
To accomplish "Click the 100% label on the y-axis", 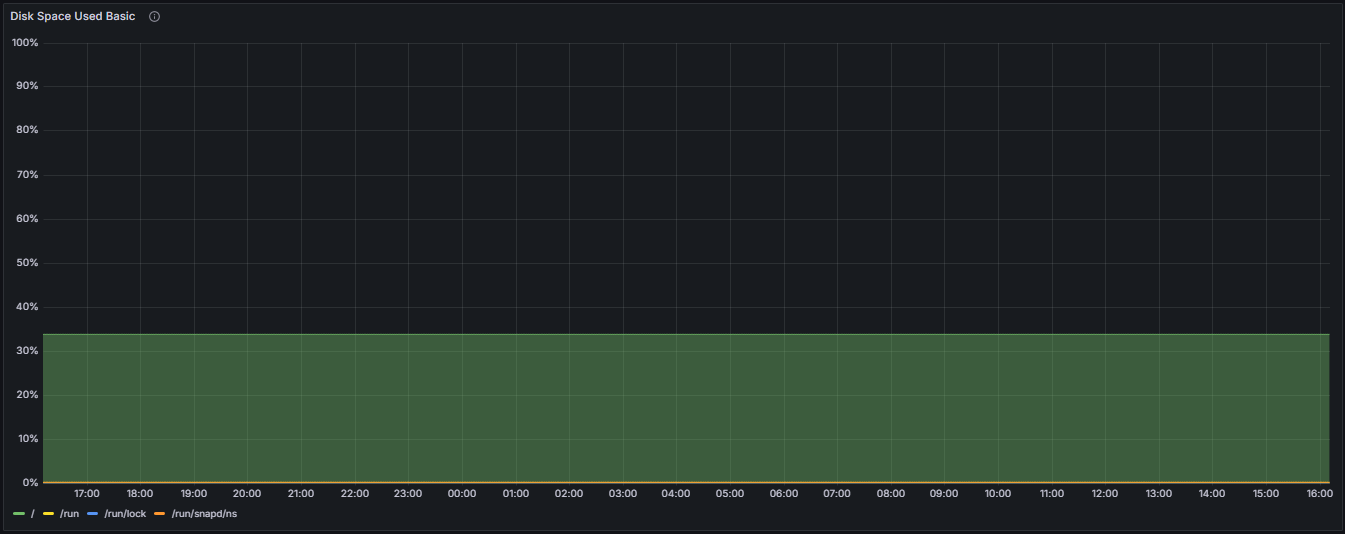I will (25, 43).
